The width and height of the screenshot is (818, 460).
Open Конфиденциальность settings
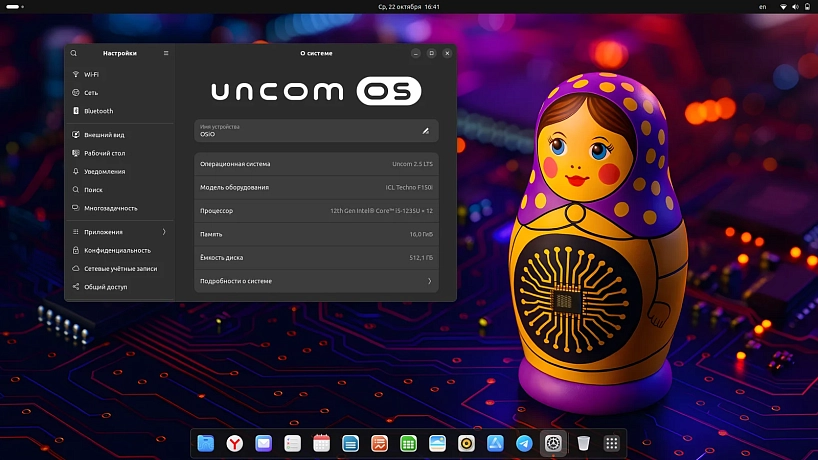click(x=117, y=250)
